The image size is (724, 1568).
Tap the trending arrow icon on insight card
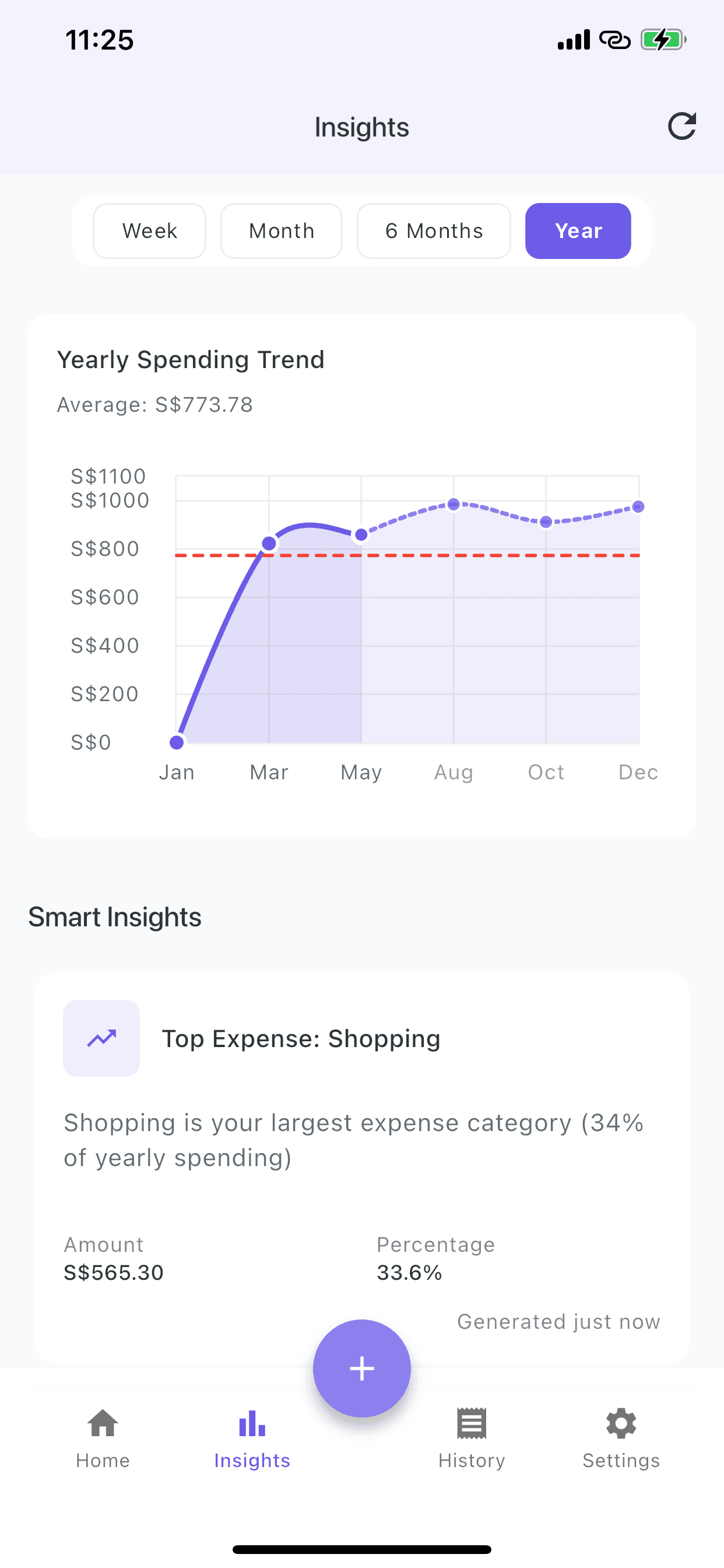pyautogui.click(x=101, y=1038)
